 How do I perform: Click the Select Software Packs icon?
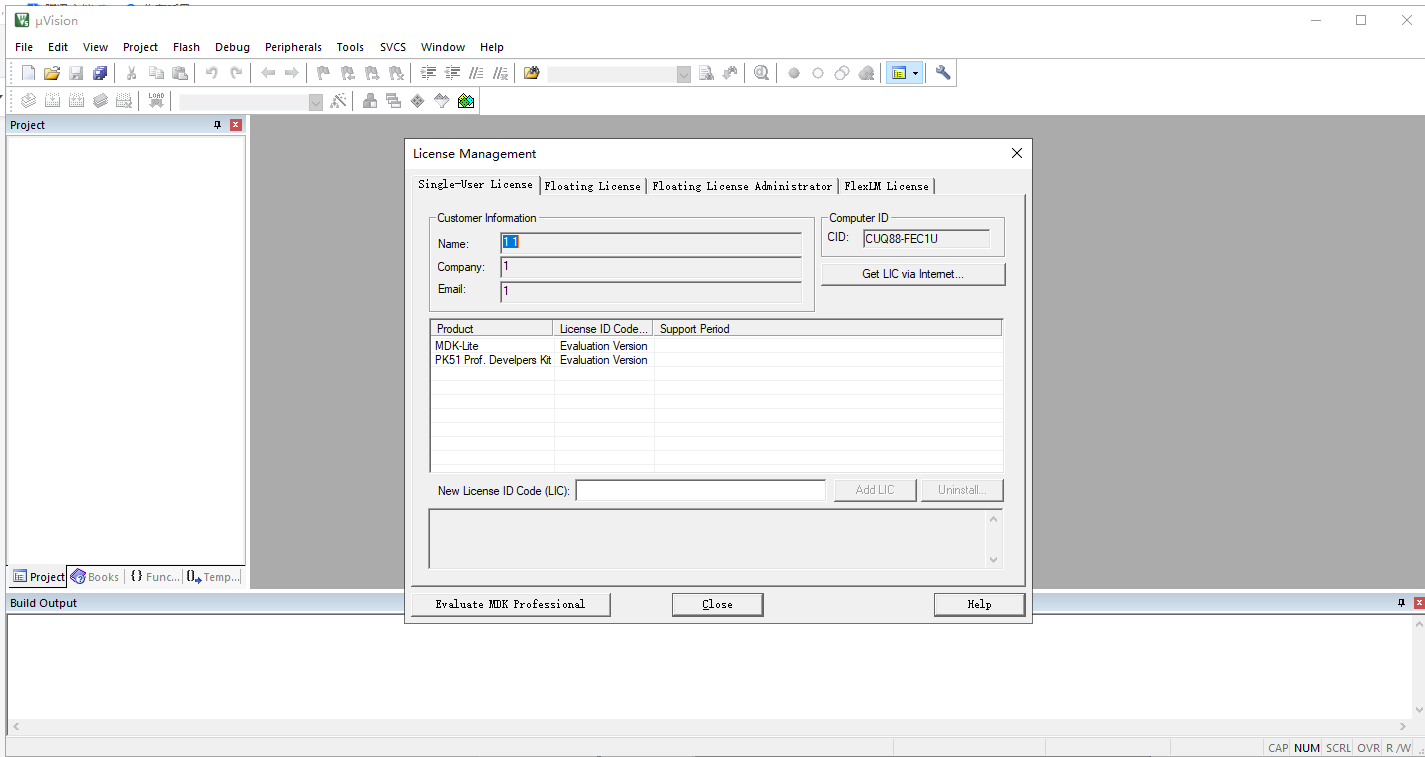click(441, 100)
